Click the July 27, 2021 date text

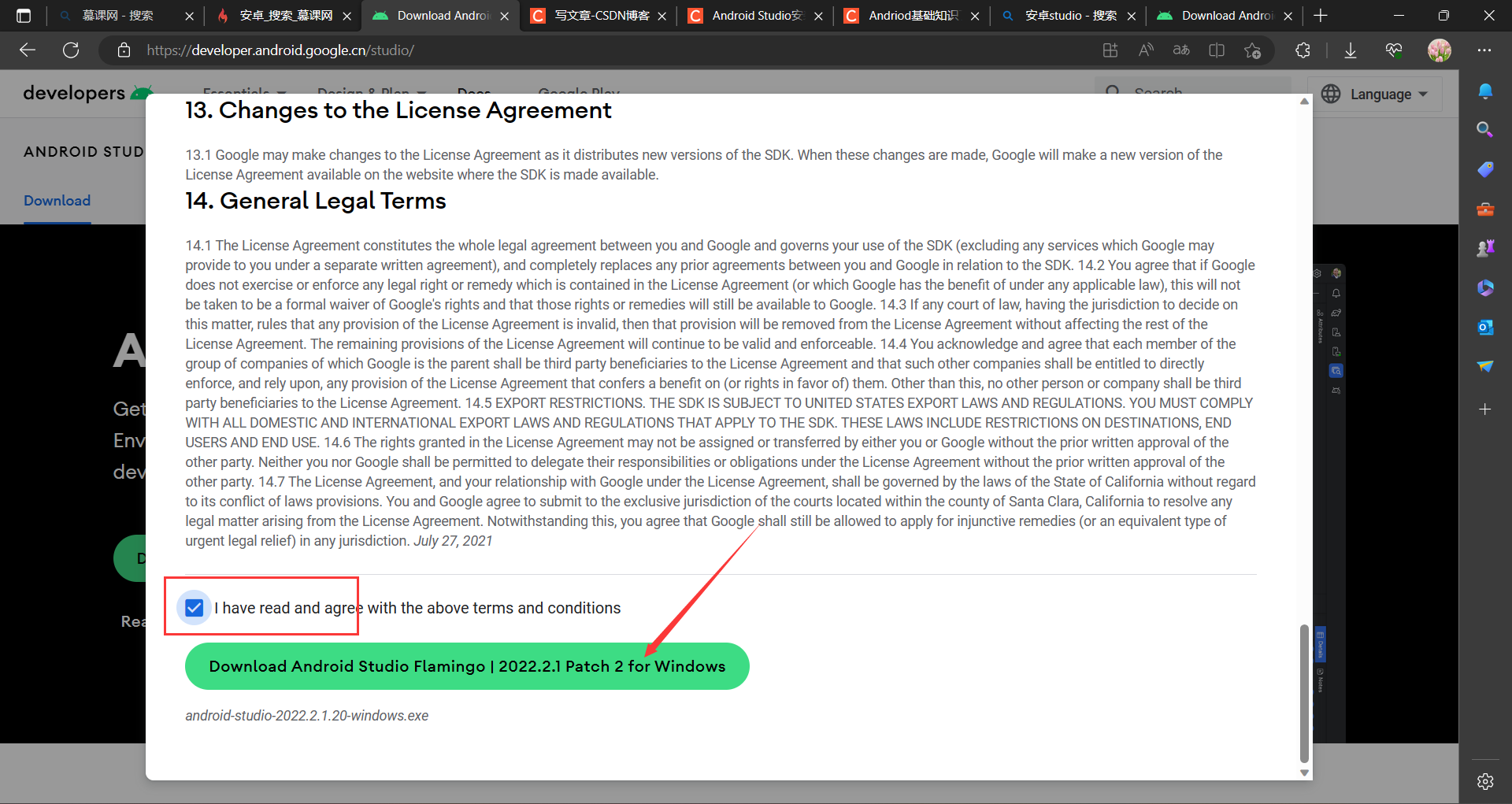click(453, 541)
